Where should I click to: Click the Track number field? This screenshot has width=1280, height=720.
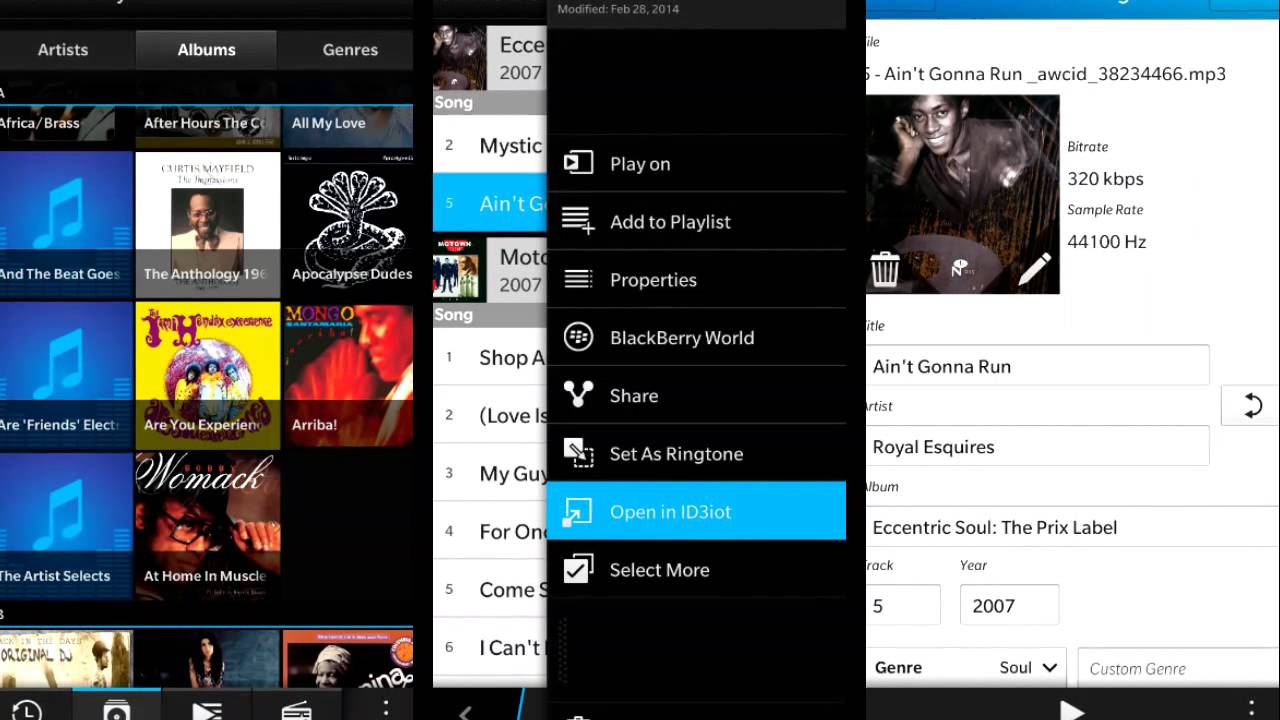[903, 605]
